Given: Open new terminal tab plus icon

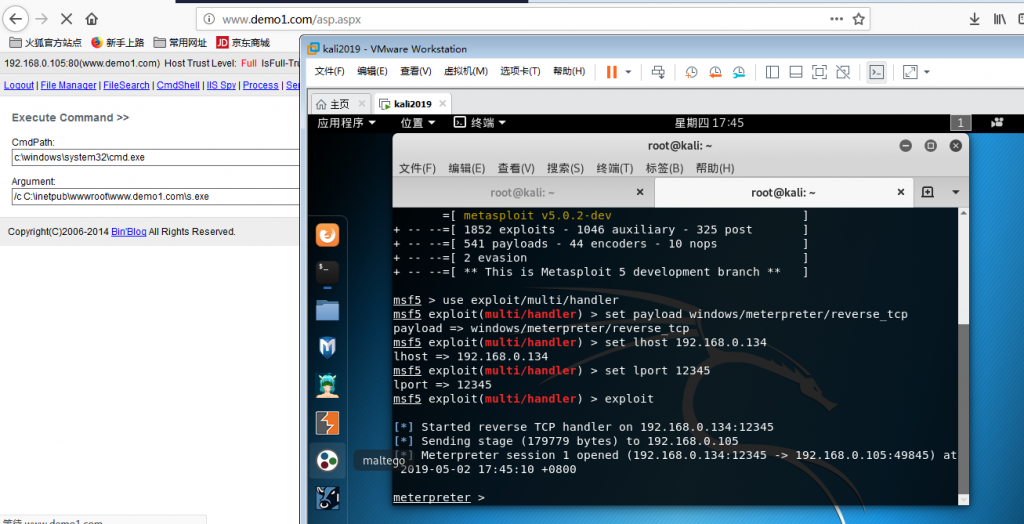Looking at the screenshot, I should [x=927, y=192].
